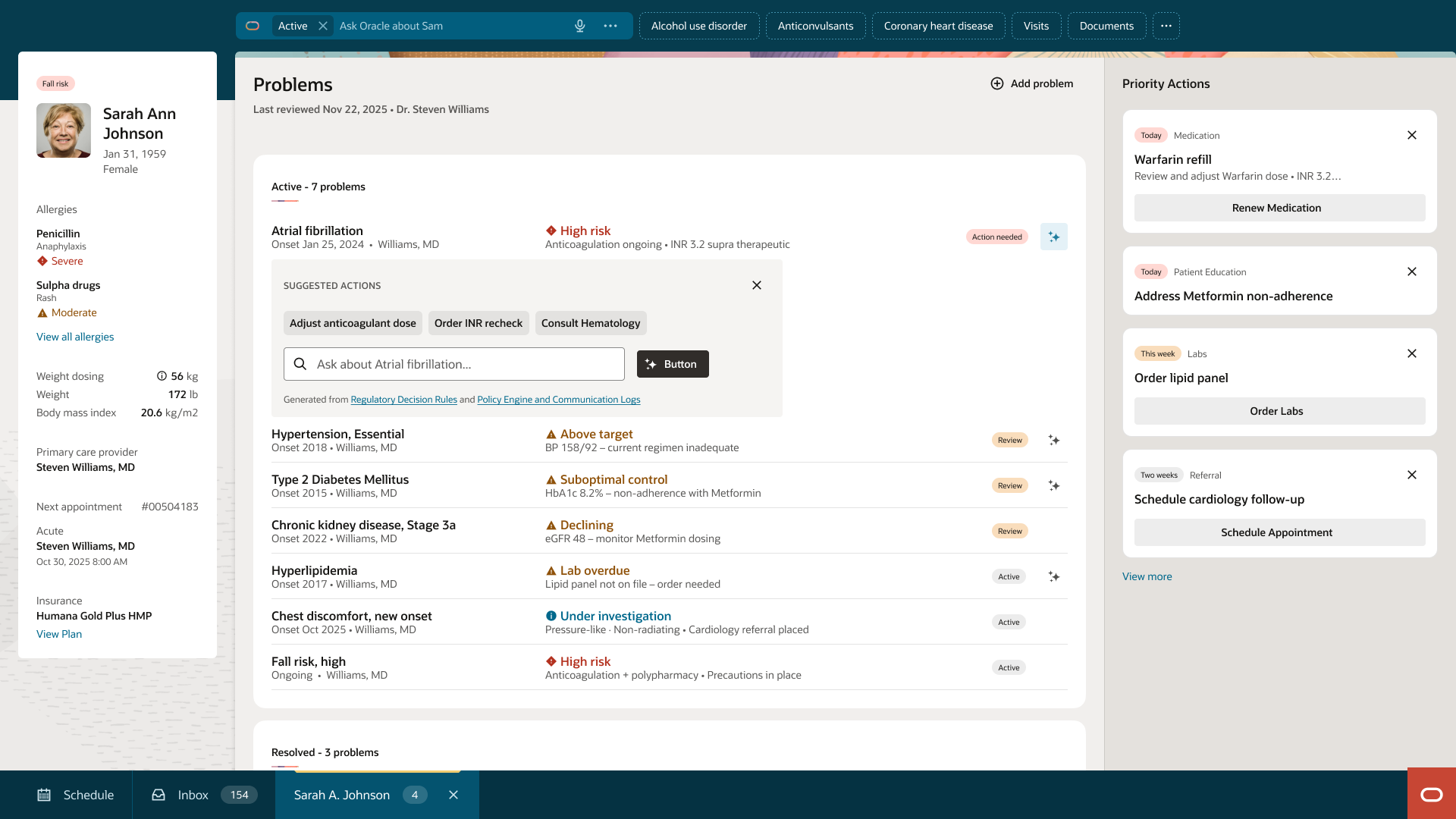Choose Adjust anticoagulant dose suggestion
The height and width of the screenshot is (819, 1456).
point(353,323)
